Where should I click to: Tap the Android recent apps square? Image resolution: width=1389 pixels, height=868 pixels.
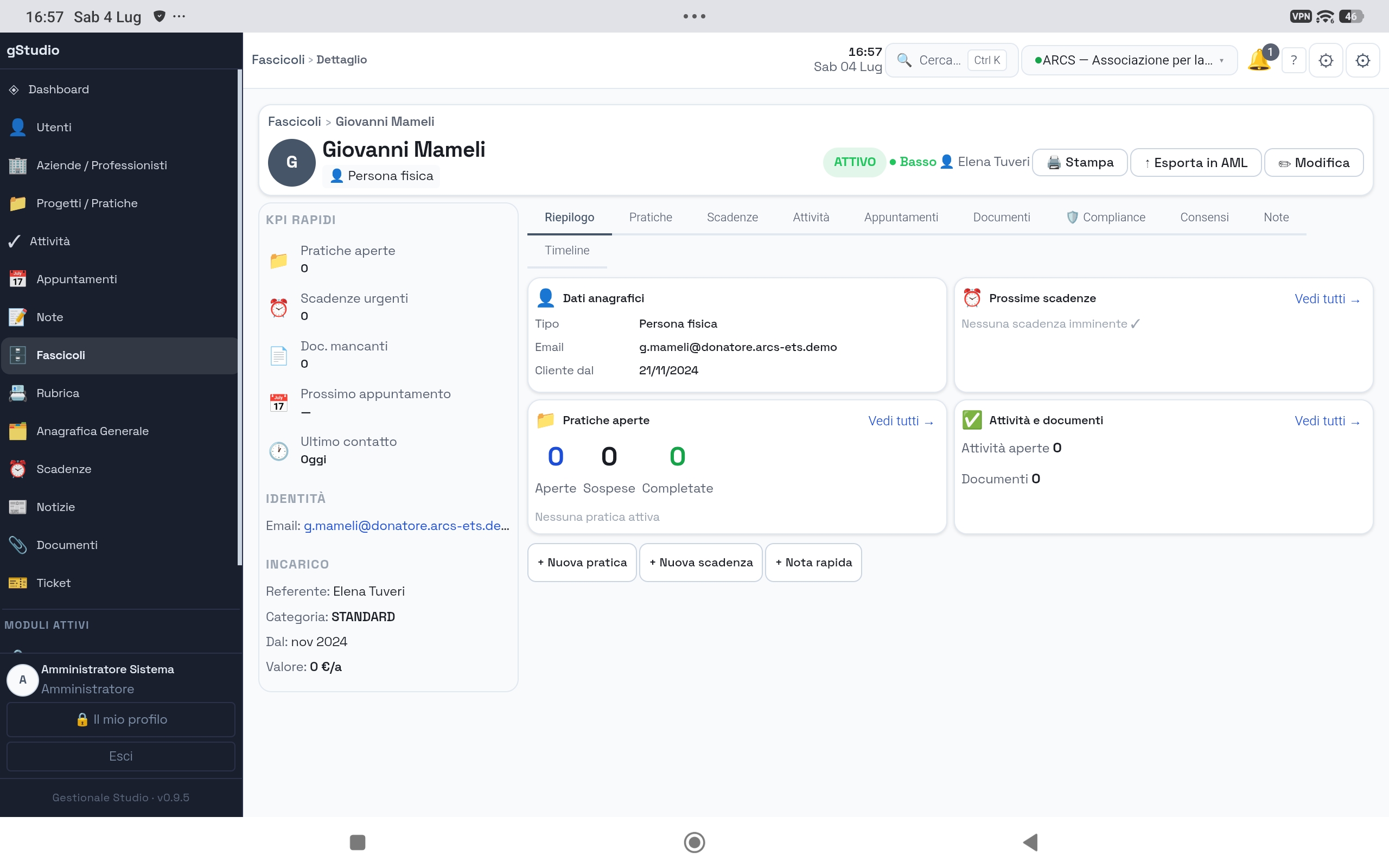point(358,843)
